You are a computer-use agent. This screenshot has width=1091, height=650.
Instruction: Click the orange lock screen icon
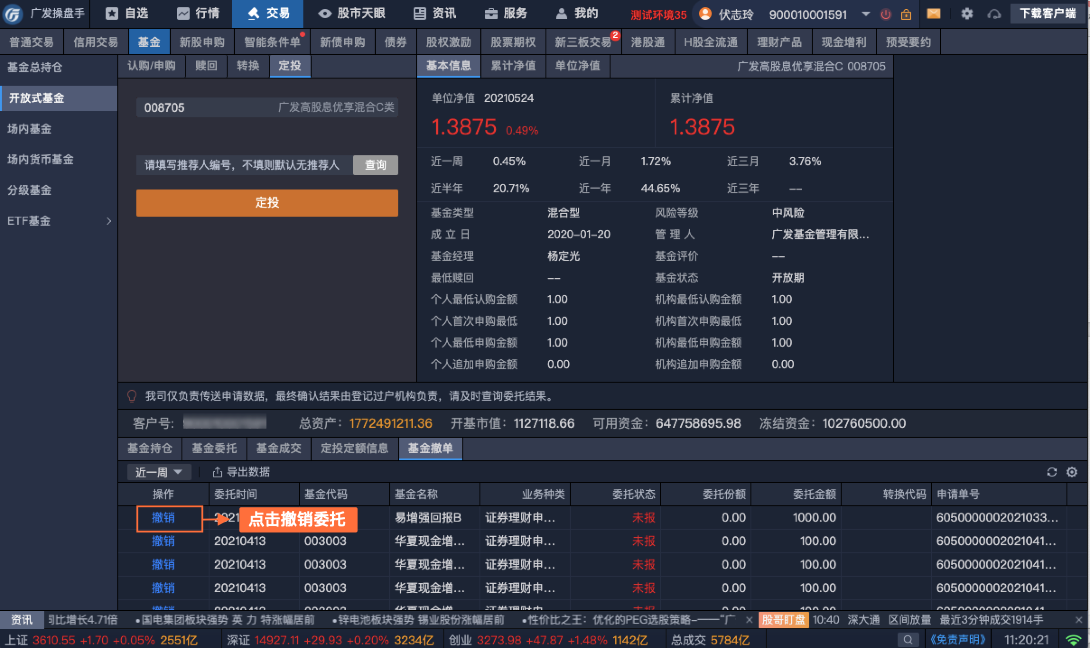point(906,14)
